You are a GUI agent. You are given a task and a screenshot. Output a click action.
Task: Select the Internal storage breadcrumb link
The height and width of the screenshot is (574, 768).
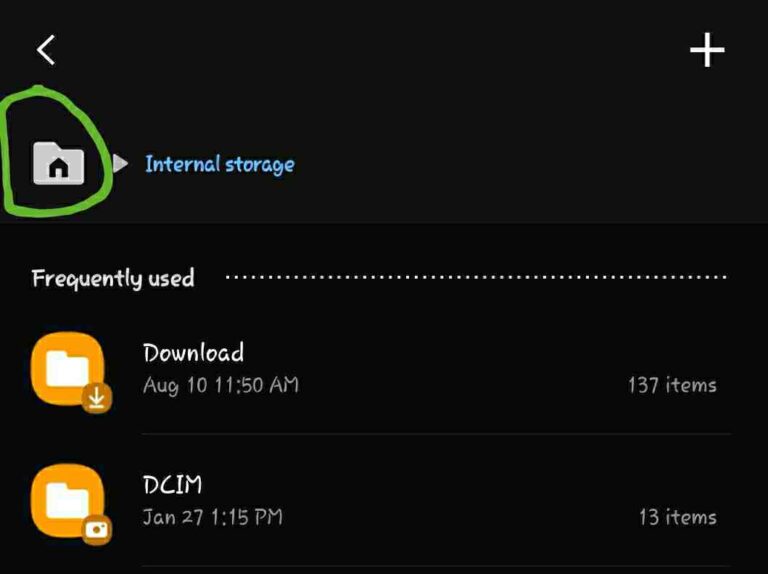pos(220,164)
